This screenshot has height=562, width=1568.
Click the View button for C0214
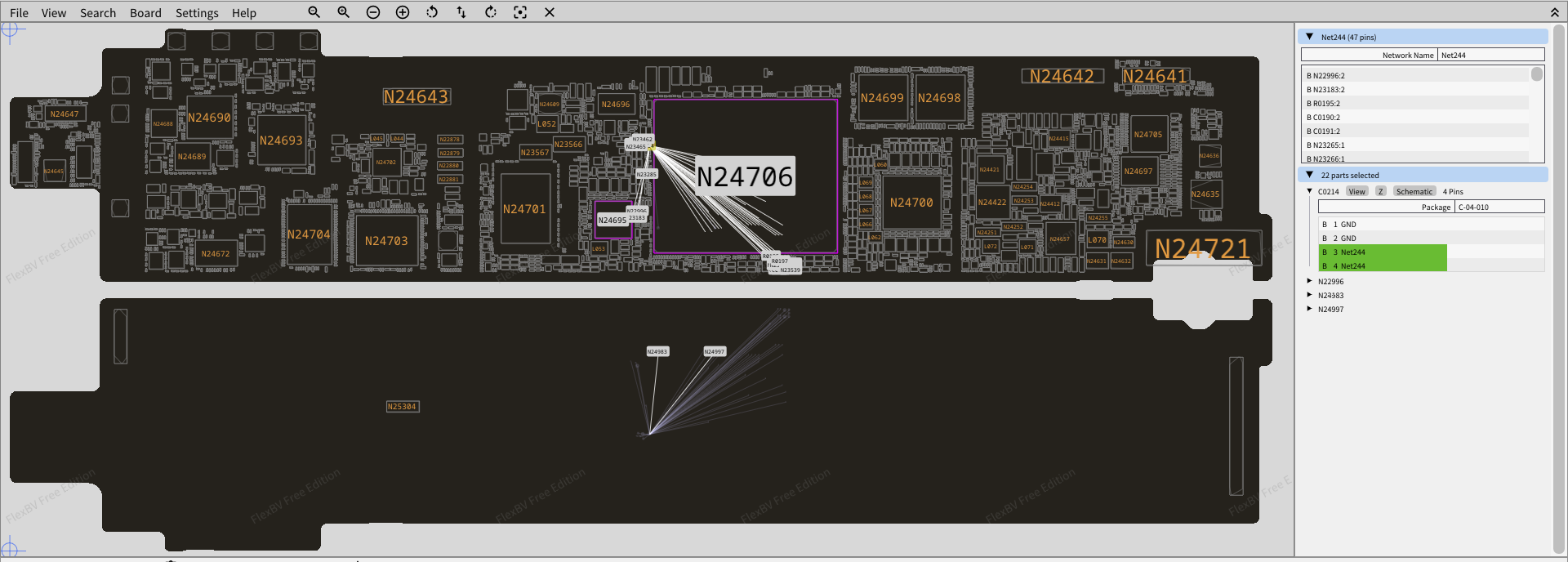coord(1356,191)
